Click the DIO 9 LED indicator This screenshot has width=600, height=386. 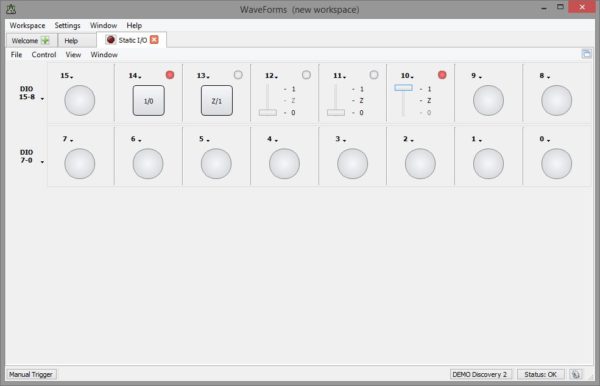(x=488, y=100)
